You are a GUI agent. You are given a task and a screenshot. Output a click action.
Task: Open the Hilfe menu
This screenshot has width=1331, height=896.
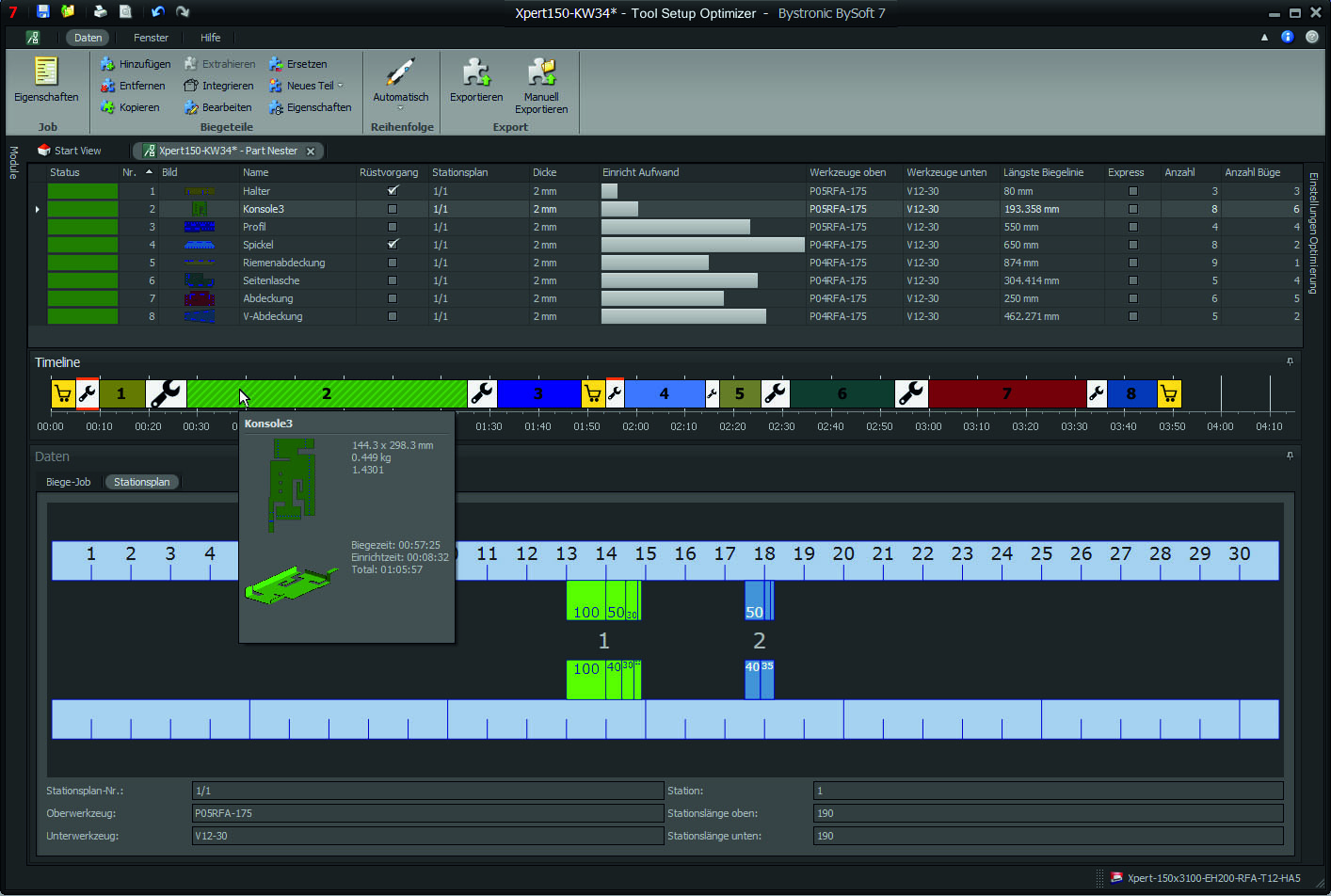click(x=211, y=38)
